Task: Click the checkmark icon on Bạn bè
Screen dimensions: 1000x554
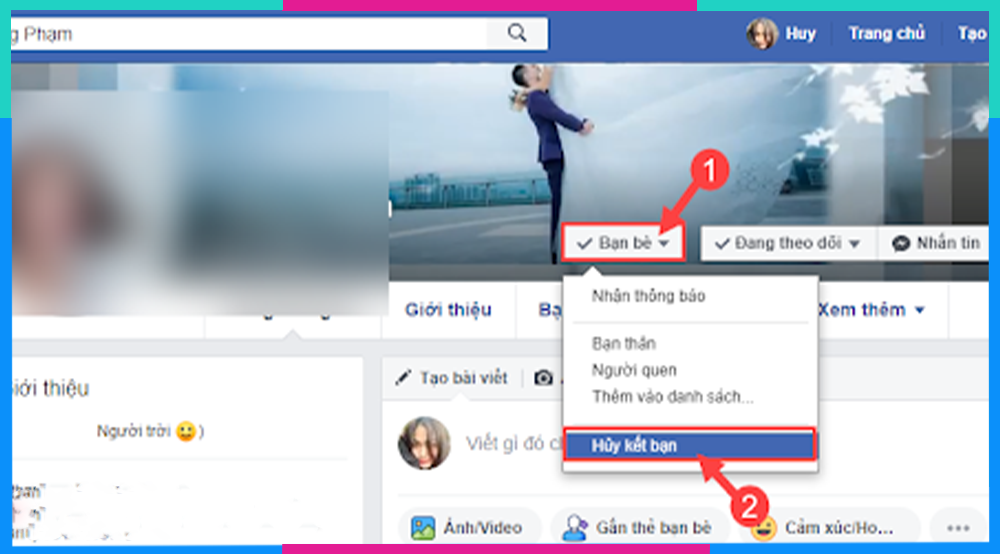Action: (584, 244)
